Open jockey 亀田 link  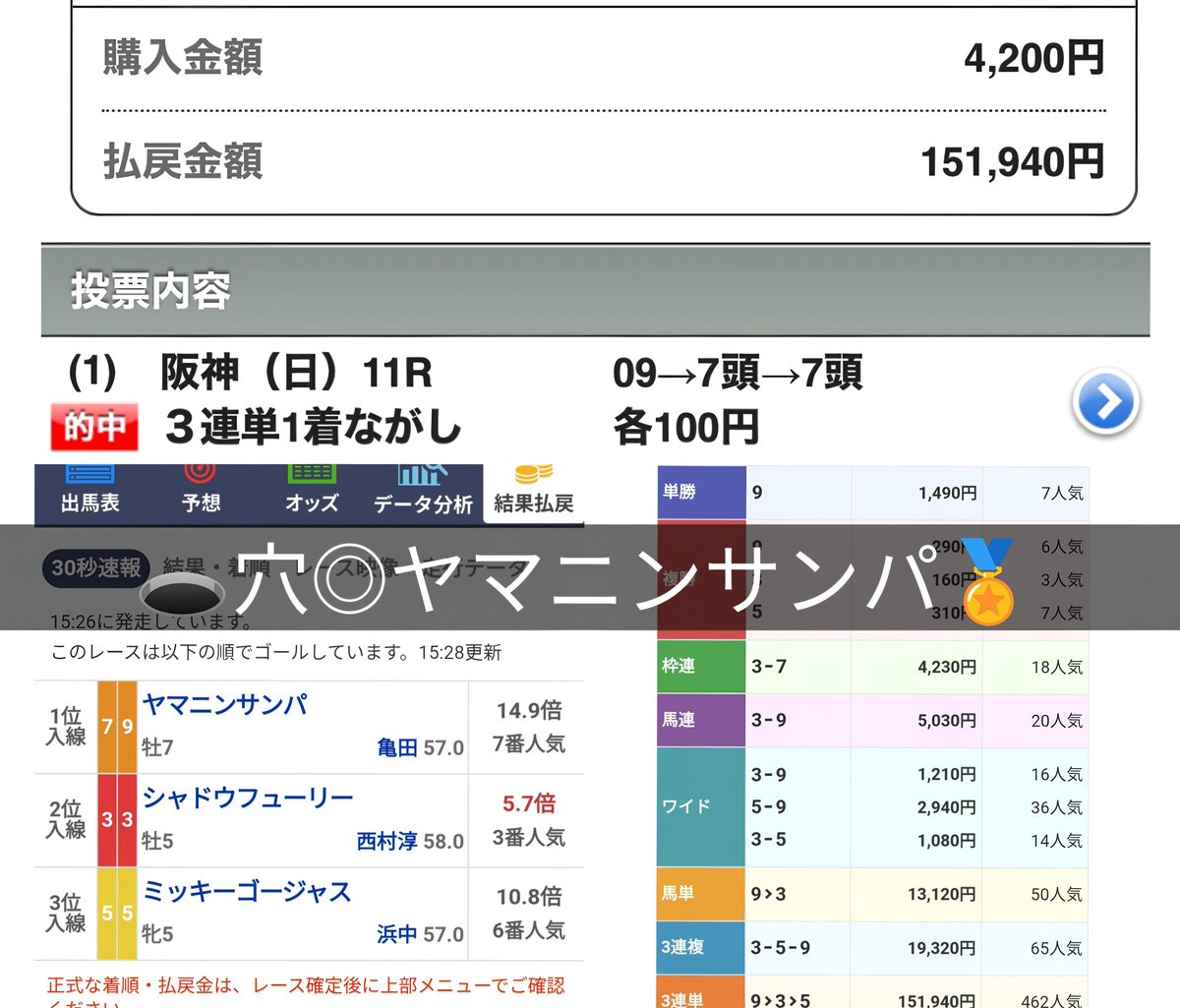[x=397, y=748]
